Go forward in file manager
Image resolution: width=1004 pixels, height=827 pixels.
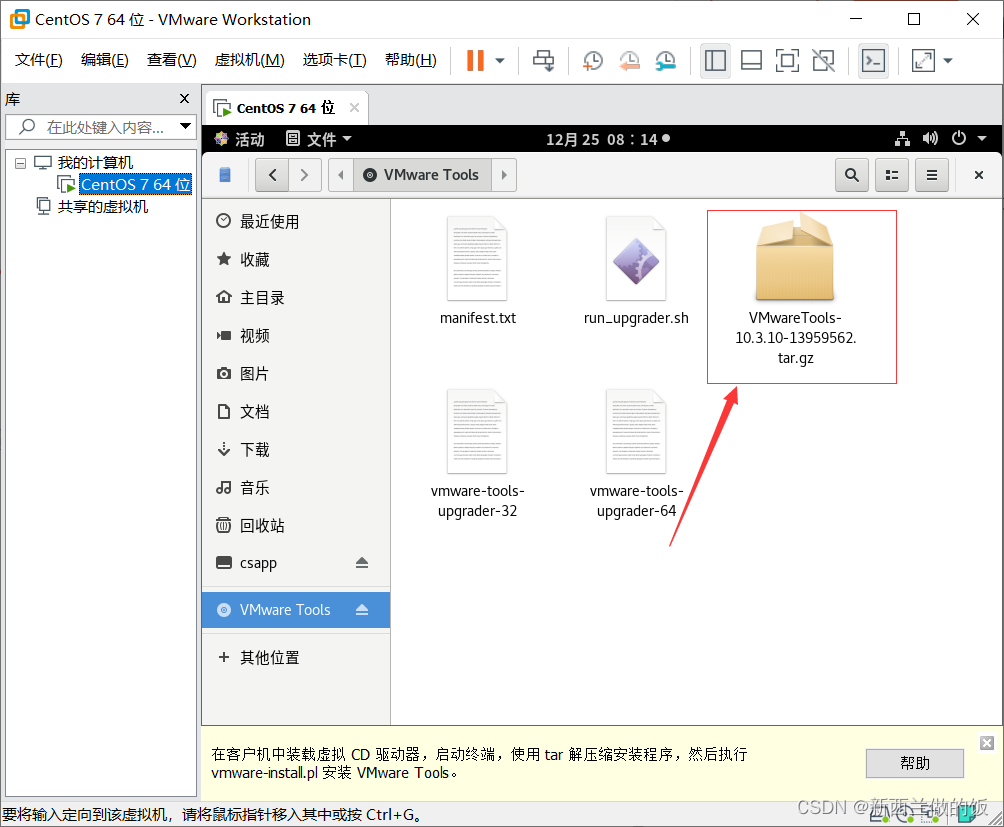[304, 175]
